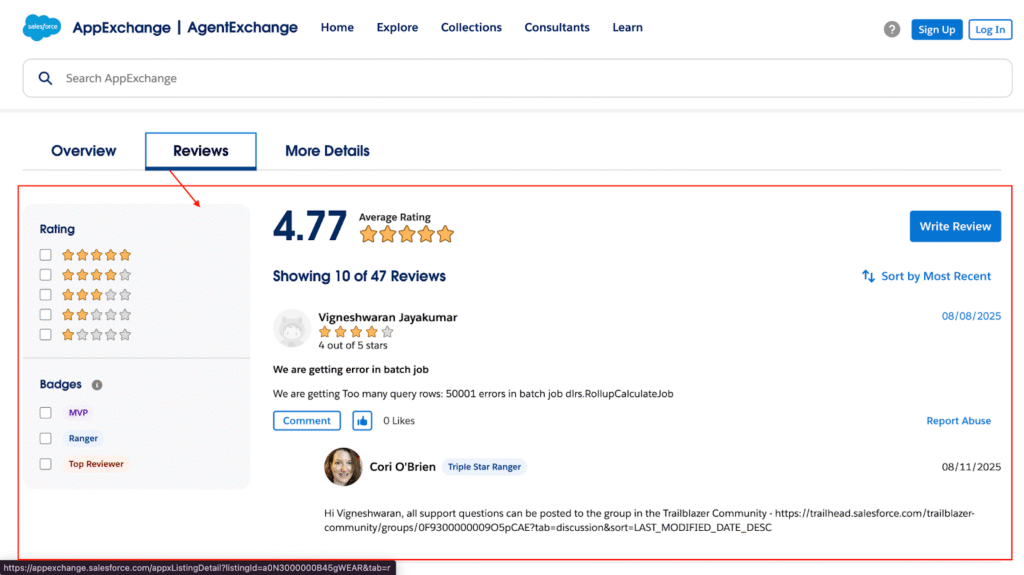Click the Write Review button
Screen dimensions: 1024x575
point(955,226)
